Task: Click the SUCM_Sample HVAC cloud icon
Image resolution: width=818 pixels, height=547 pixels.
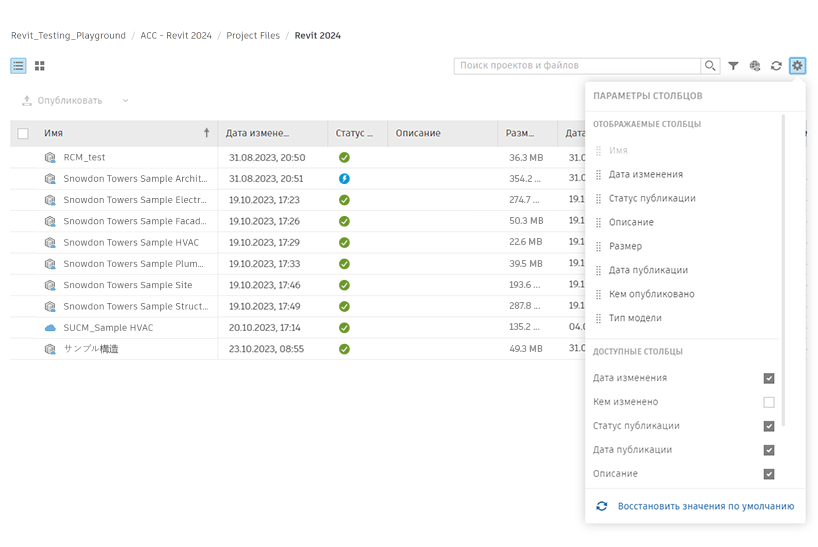Action: click(50, 328)
